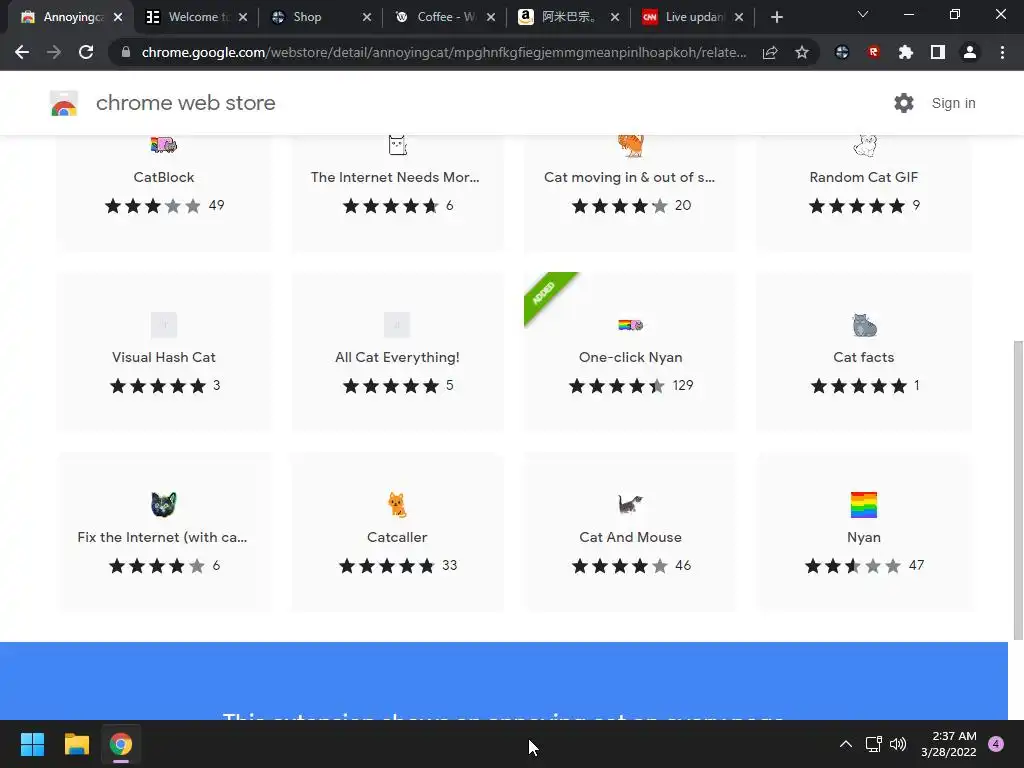Open volume control in system tray
The width and height of the screenshot is (1024, 768).
(x=898, y=744)
